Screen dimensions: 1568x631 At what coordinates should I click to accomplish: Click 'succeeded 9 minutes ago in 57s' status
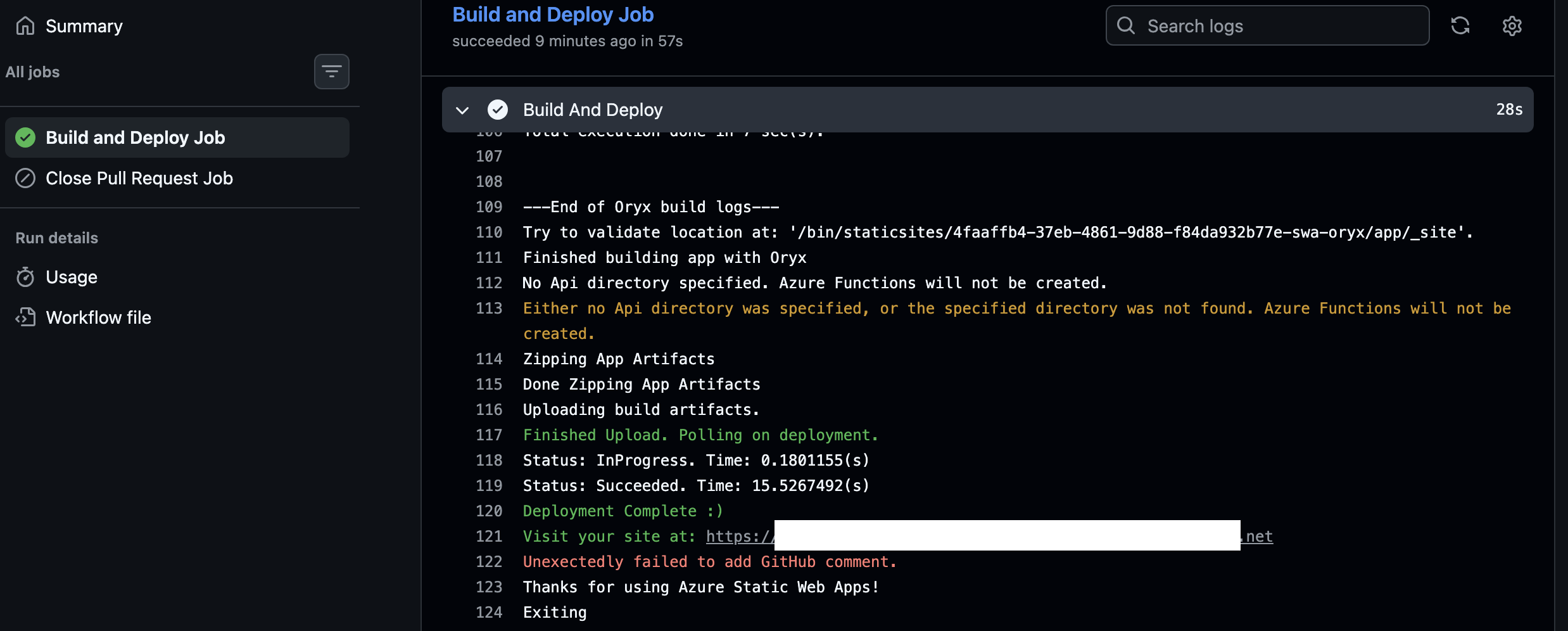click(x=567, y=41)
